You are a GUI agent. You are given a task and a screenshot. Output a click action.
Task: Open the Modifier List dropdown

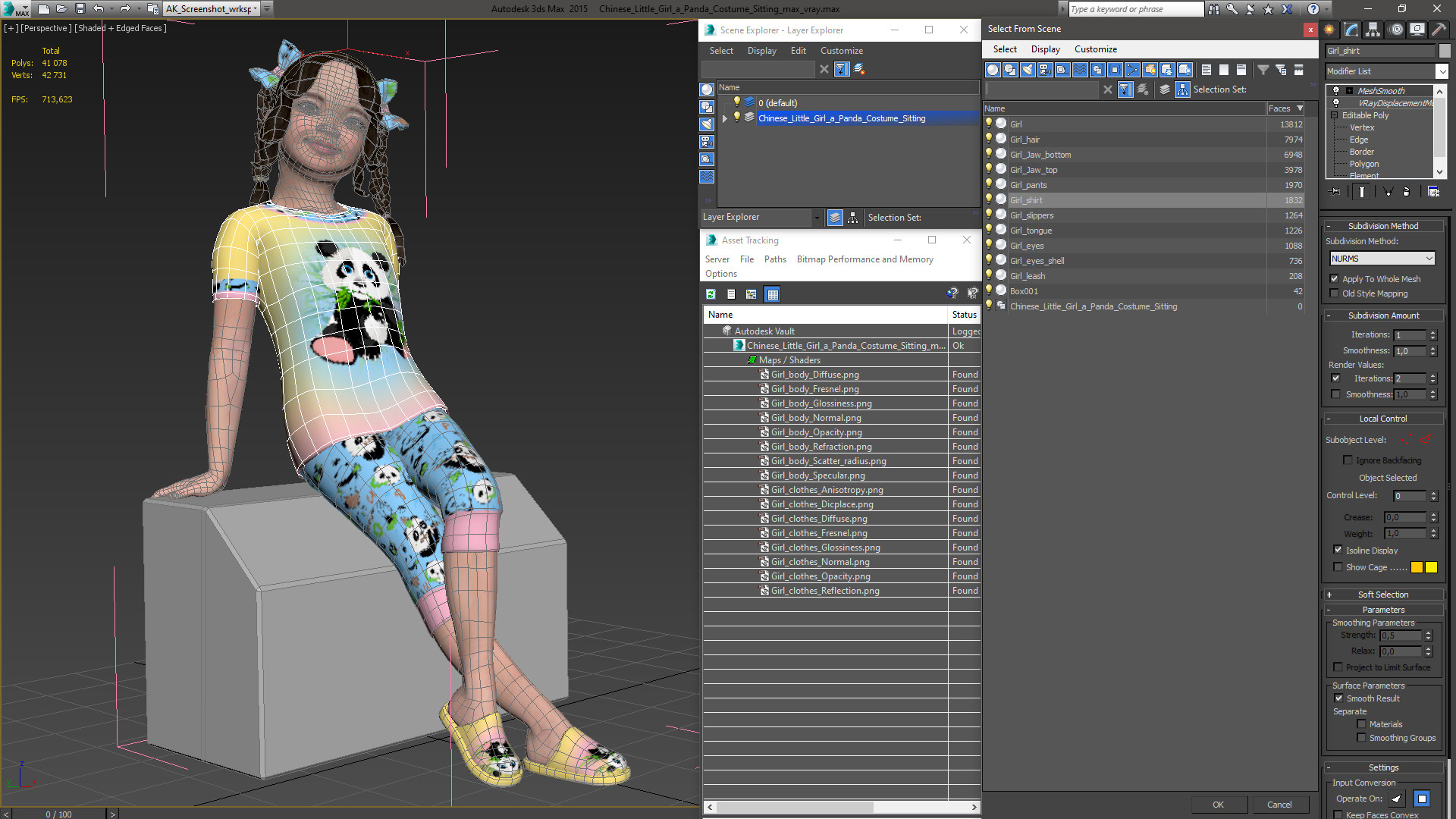click(x=1442, y=71)
